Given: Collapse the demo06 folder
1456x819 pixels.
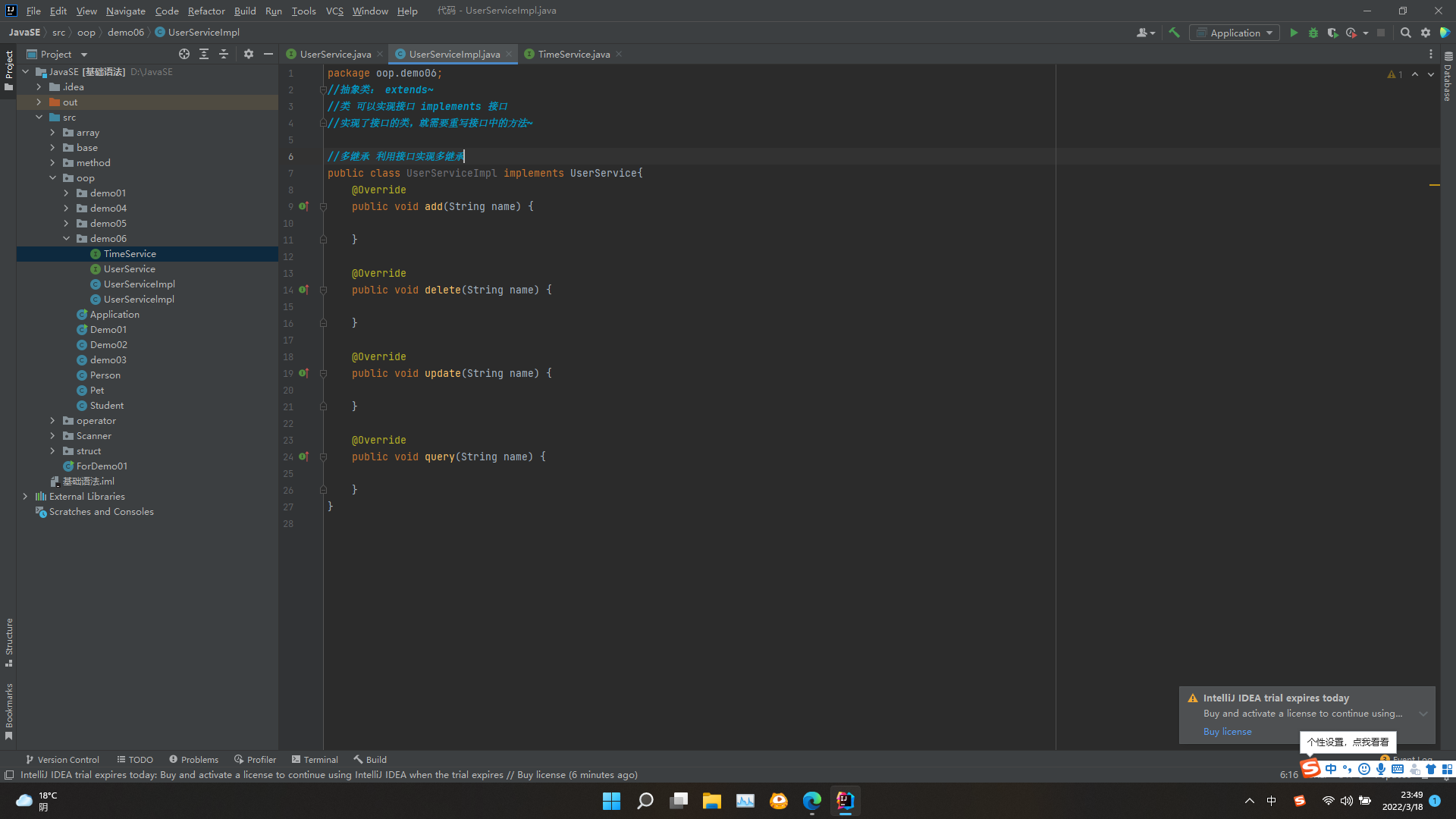Looking at the screenshot, I should tap(67, 239).
